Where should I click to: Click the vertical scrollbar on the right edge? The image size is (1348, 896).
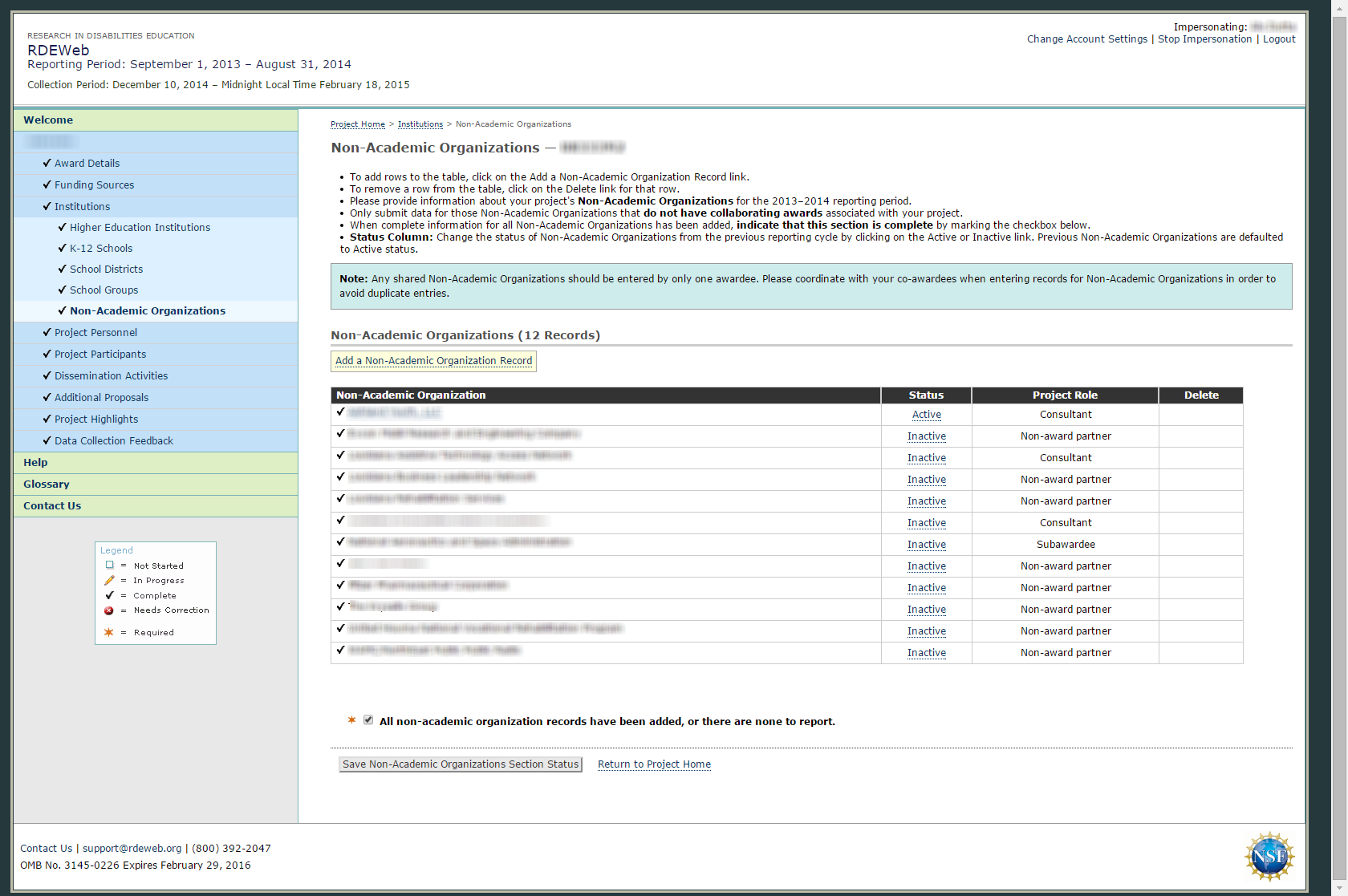(1339, 401)
